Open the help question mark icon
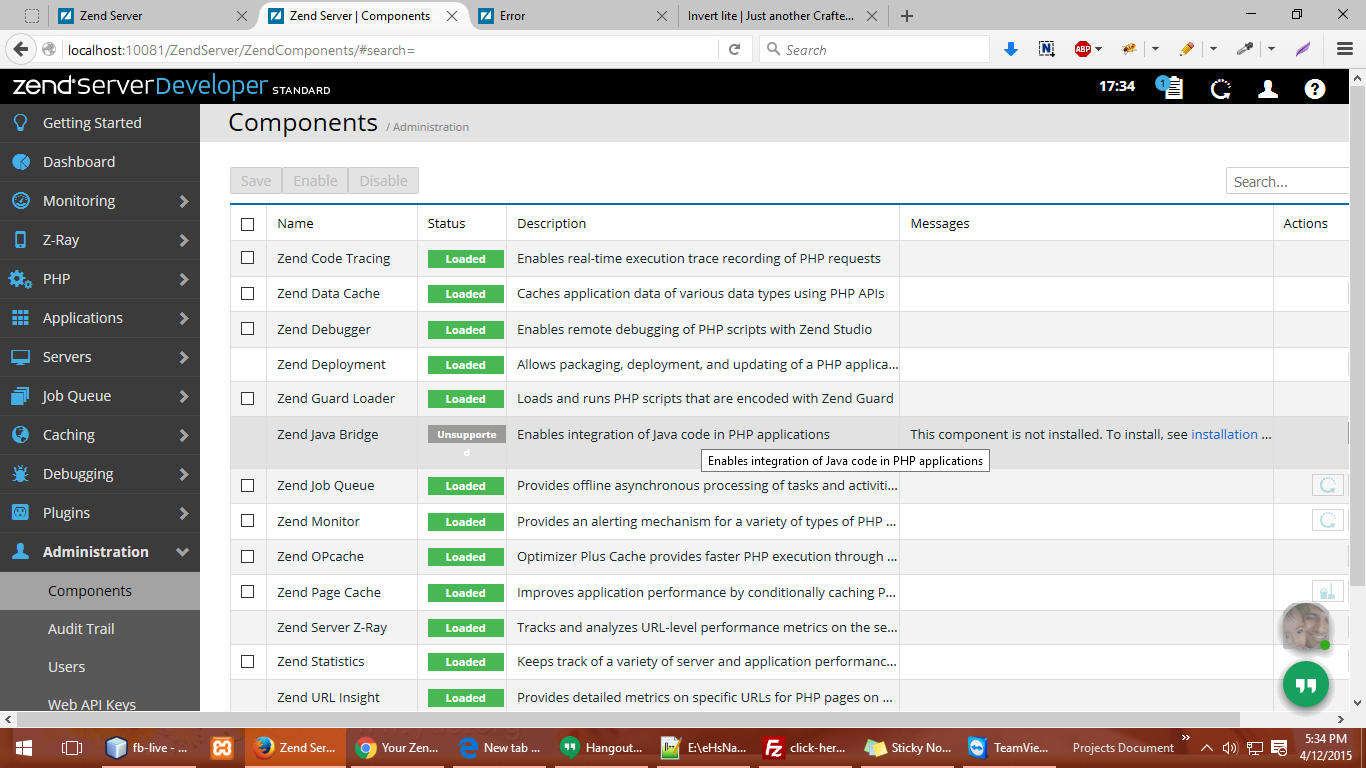Image resolution: width=1366 pixels, height=768 pixels. [1315, 89]
